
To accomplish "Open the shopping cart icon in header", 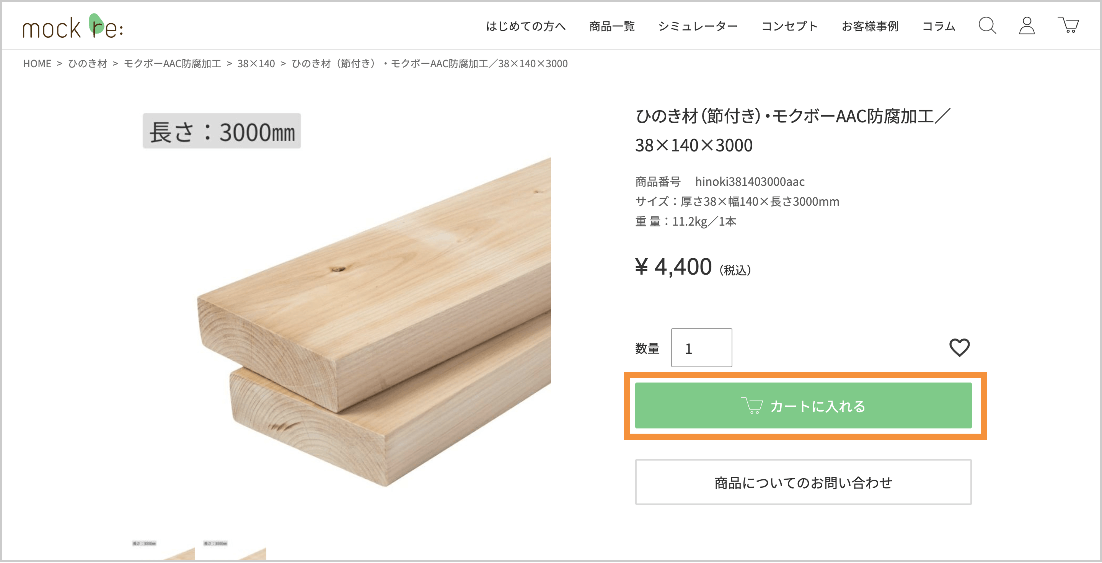I will (1069, 26).
